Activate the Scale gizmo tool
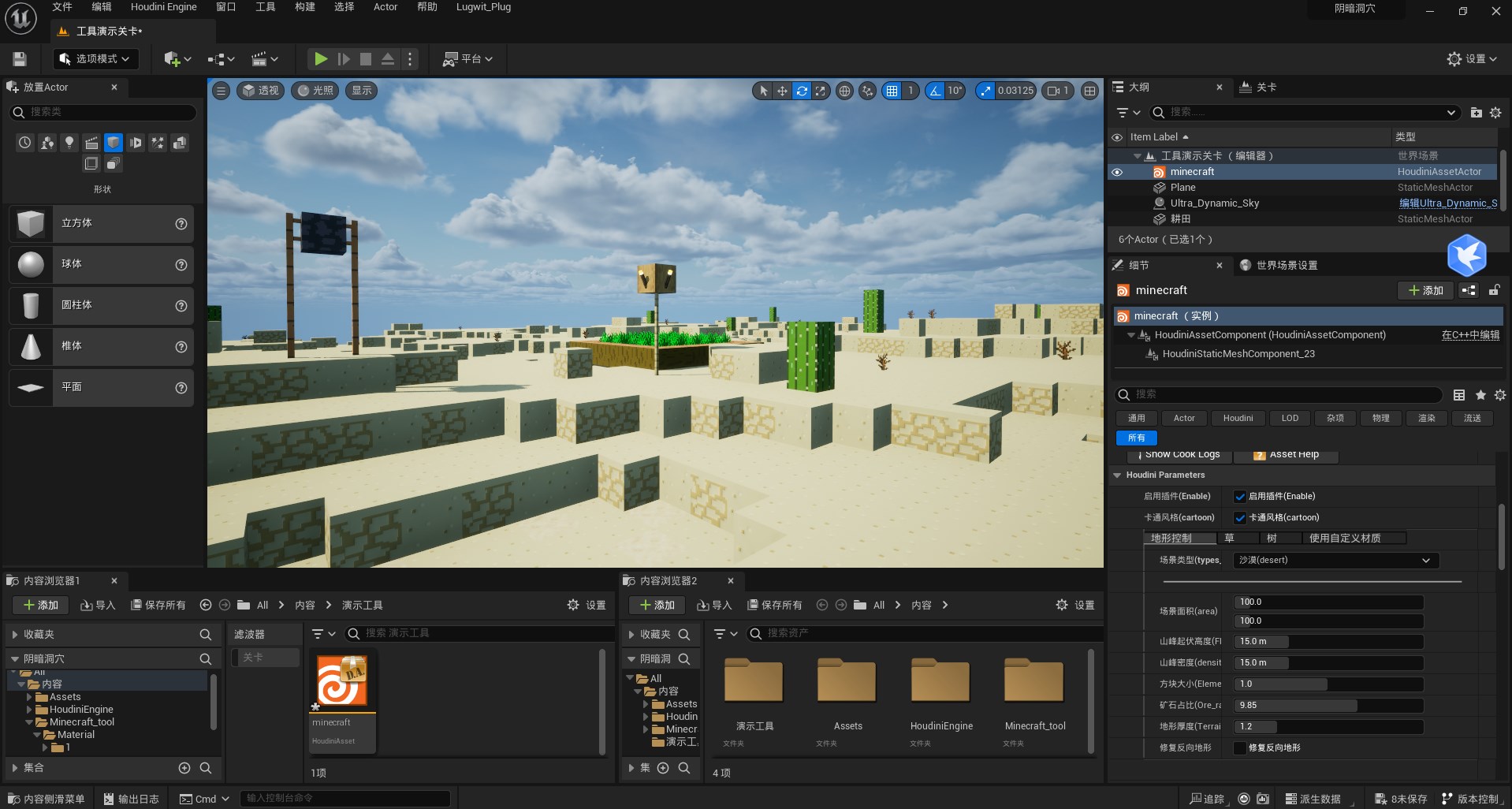 point(821,91)
